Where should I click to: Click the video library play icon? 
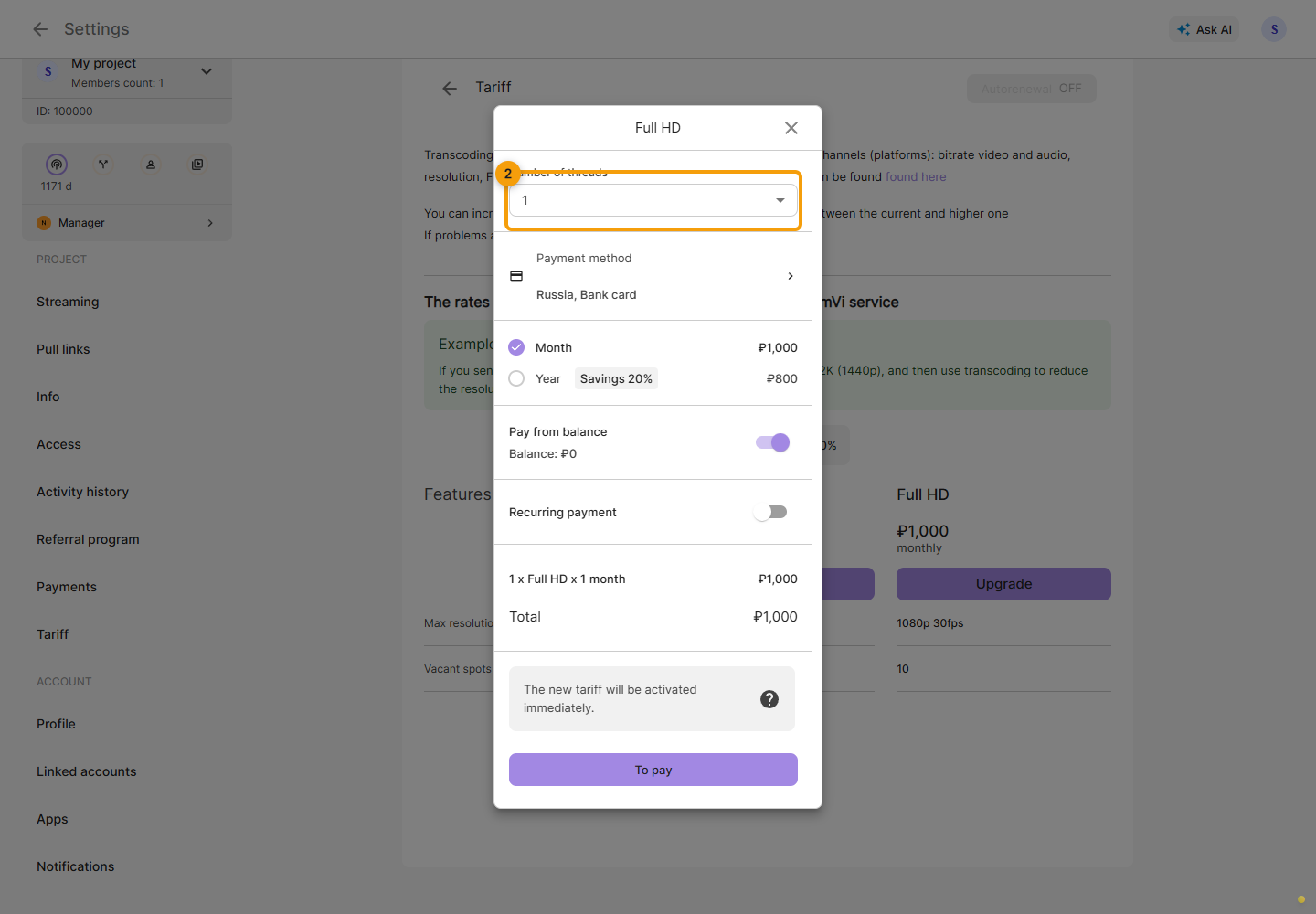point(197,165)
